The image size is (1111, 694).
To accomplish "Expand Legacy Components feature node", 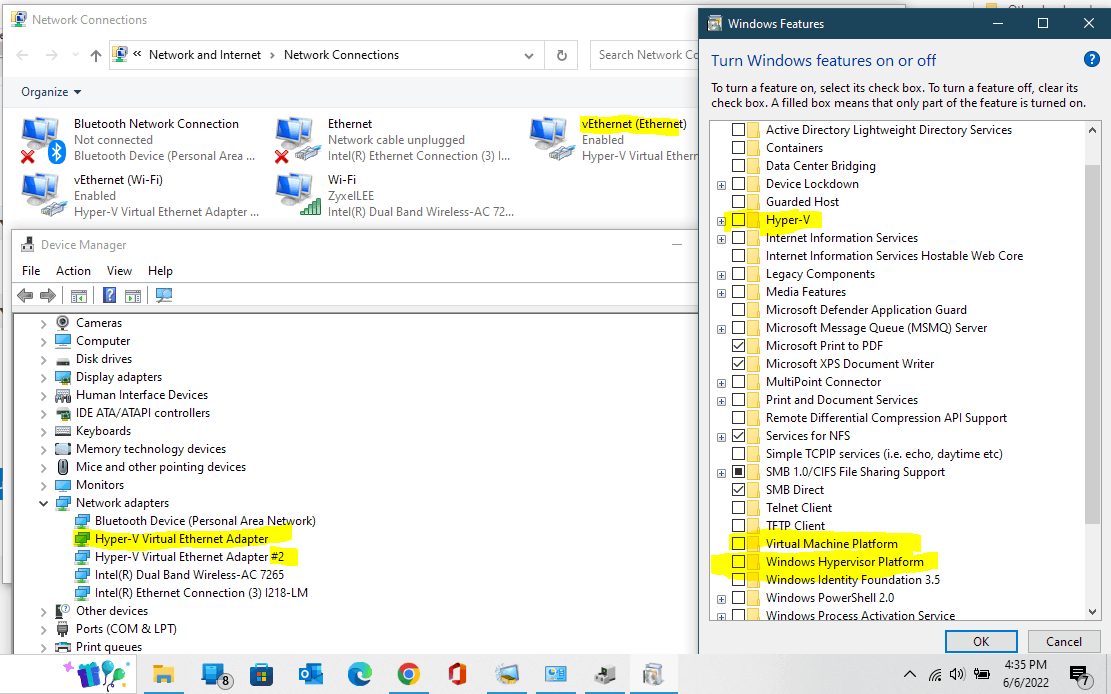I will (x=721, y=275).
